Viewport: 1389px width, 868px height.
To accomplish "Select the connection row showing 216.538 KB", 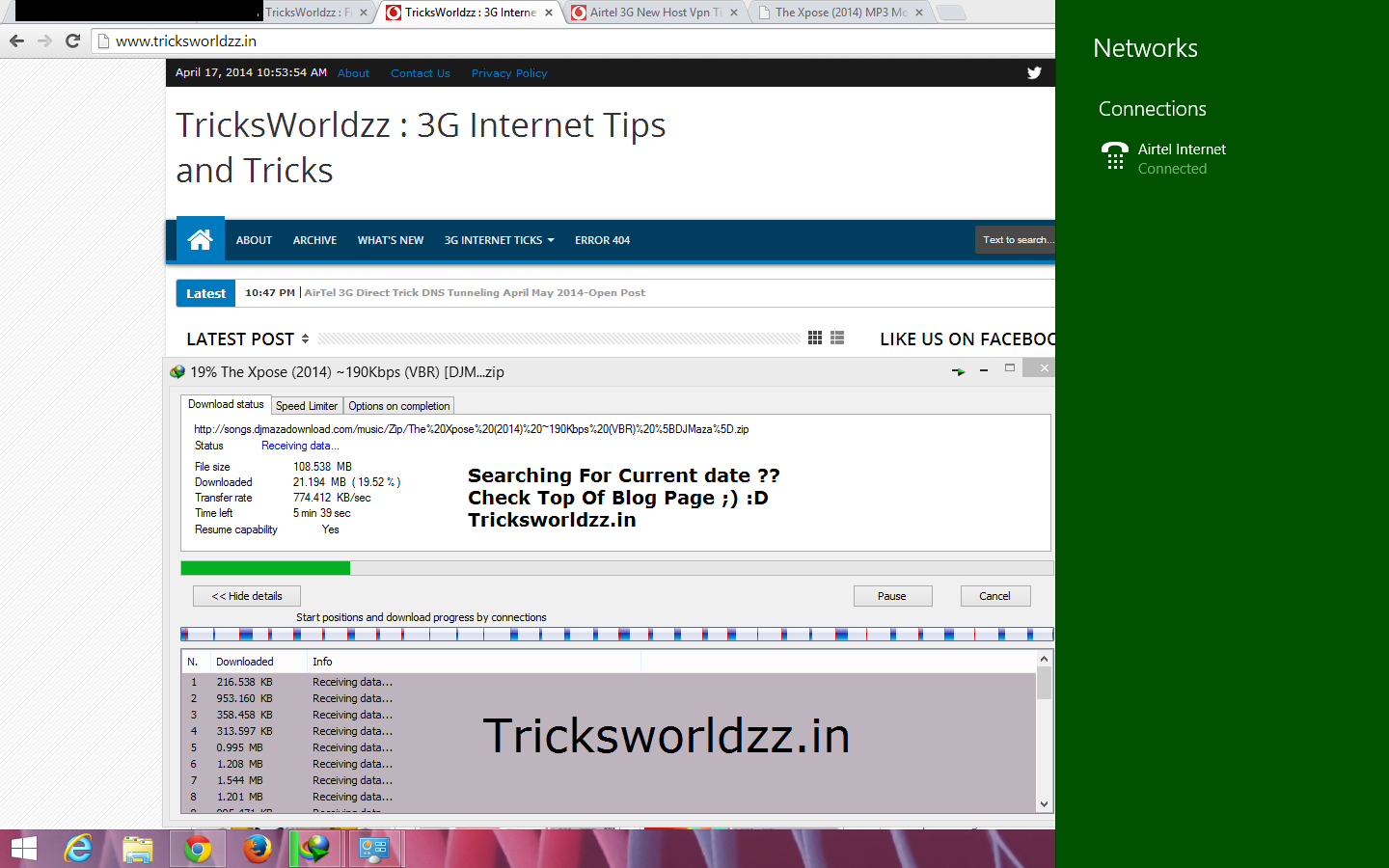I will click(x=609, y=682).
